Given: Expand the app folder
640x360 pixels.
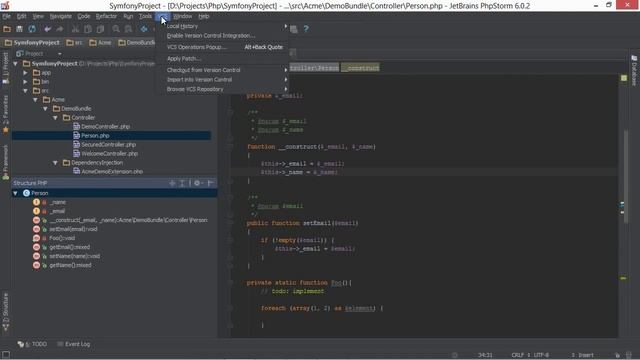Looking at the screenshot, I should click(25, 73).
